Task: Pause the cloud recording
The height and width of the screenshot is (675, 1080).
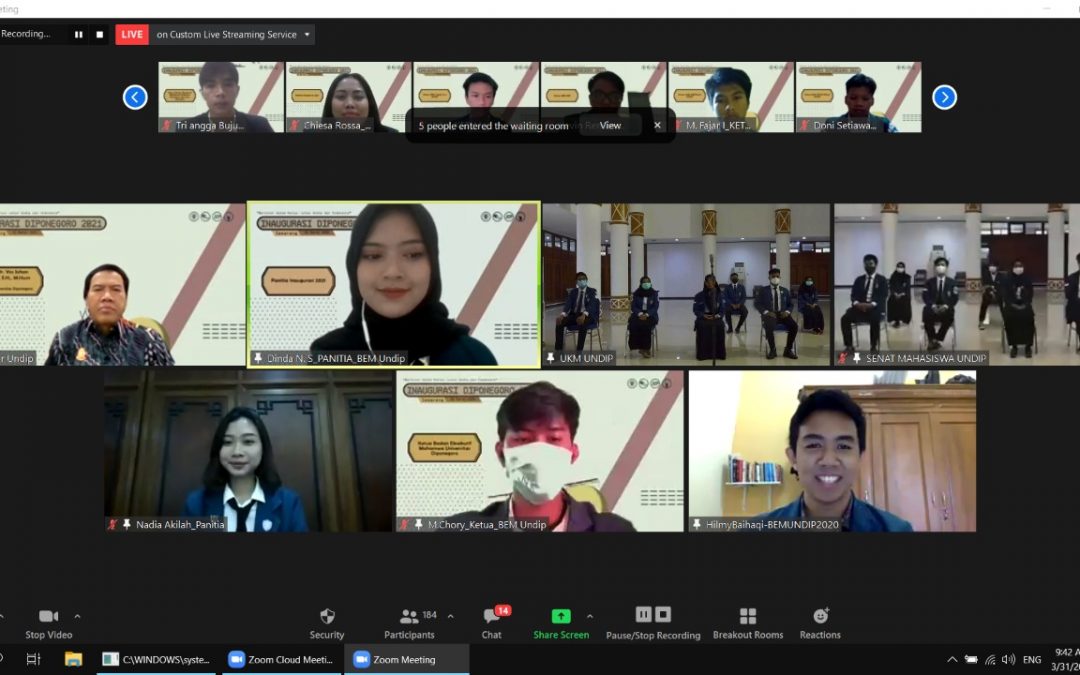Action: (x=643, y=613)
